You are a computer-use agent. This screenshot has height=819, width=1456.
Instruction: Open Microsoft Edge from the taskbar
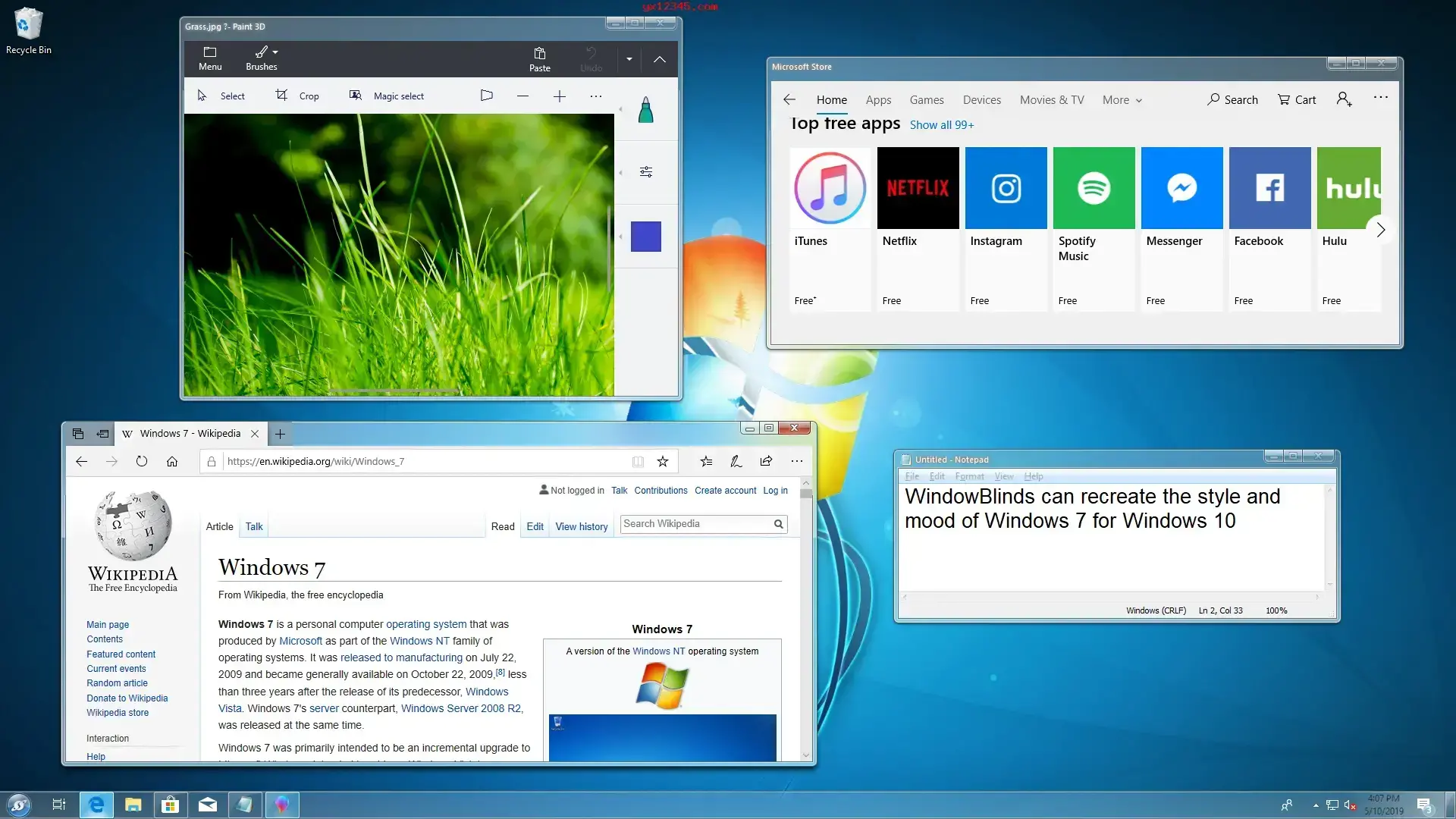click(x=96, y=805)
